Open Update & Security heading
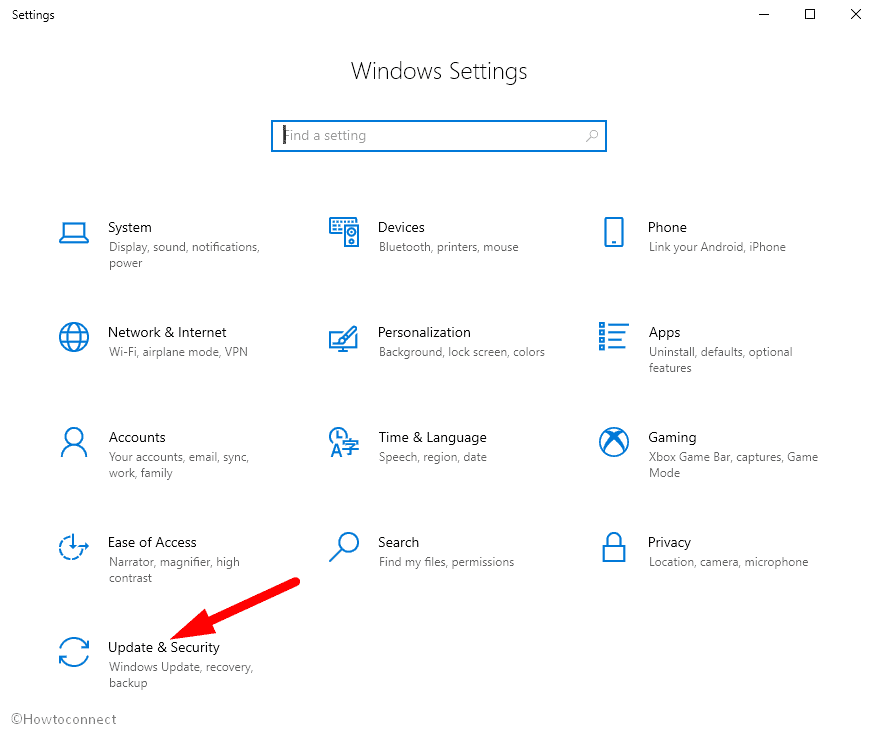Image resolution: width=878 pixels, height=733 pixels. pyautogui.click(x=164, y=648)
